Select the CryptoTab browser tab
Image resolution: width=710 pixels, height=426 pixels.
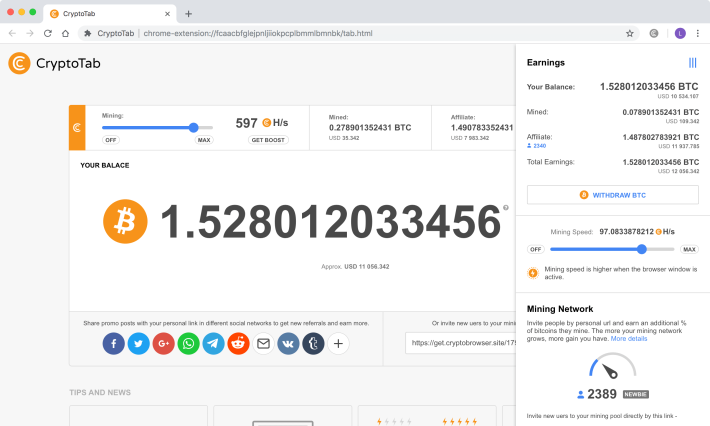coord(110,14)
